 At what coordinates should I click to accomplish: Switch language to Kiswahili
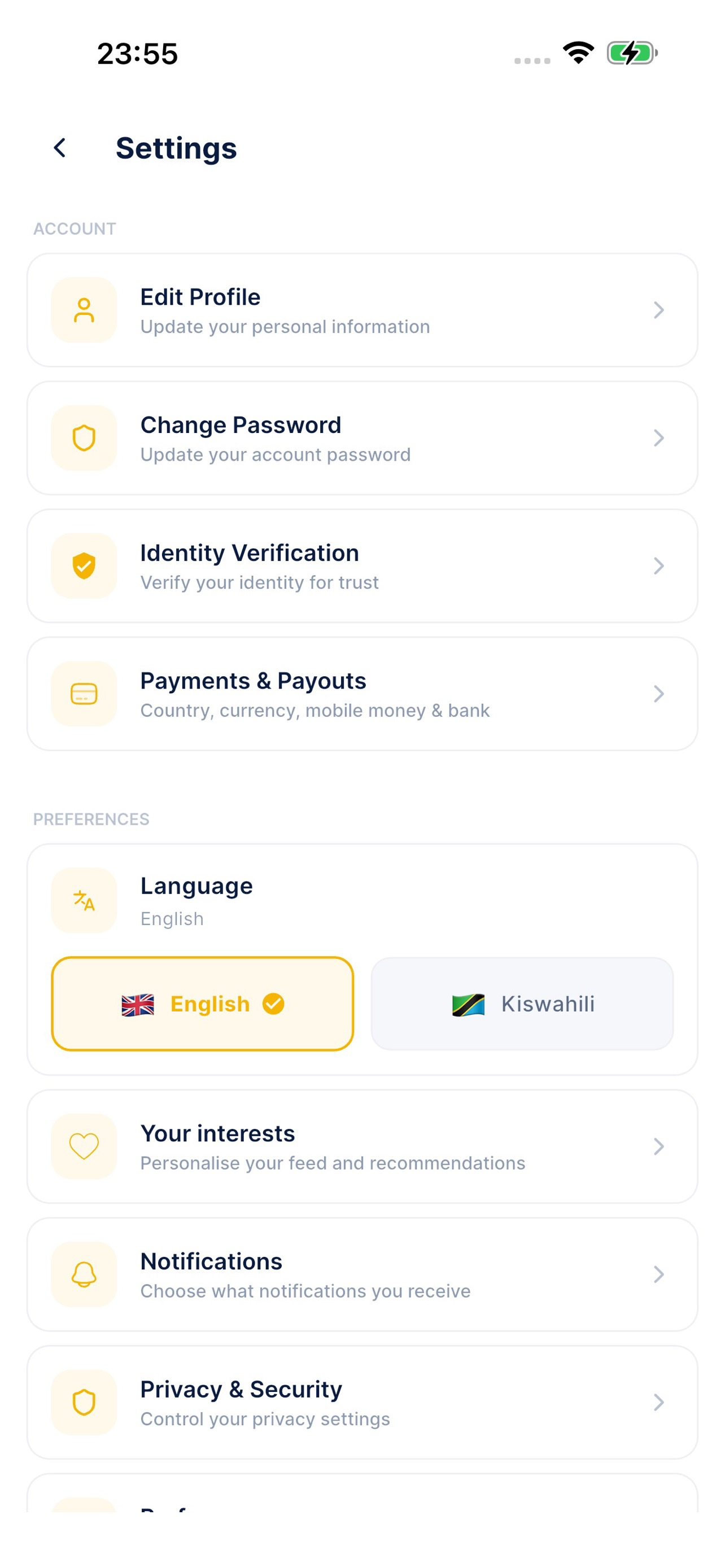coord(522,1004)
